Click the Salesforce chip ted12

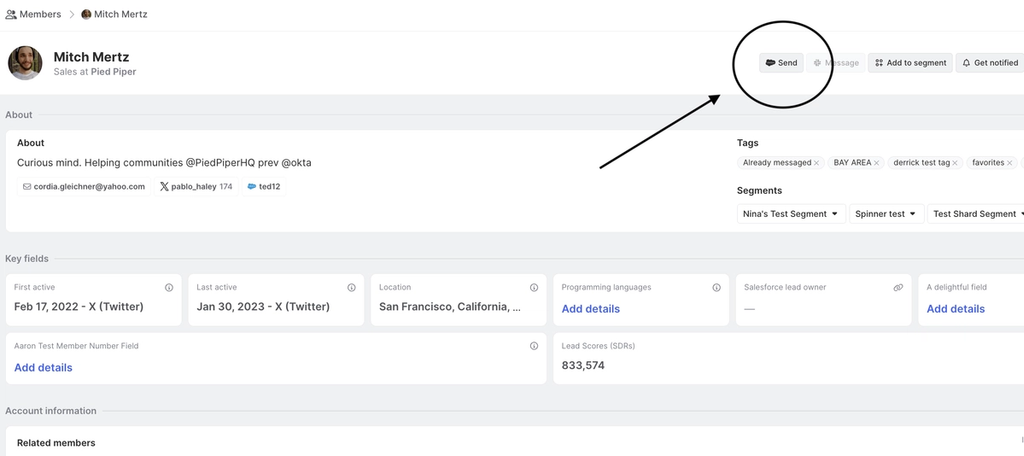264,186
